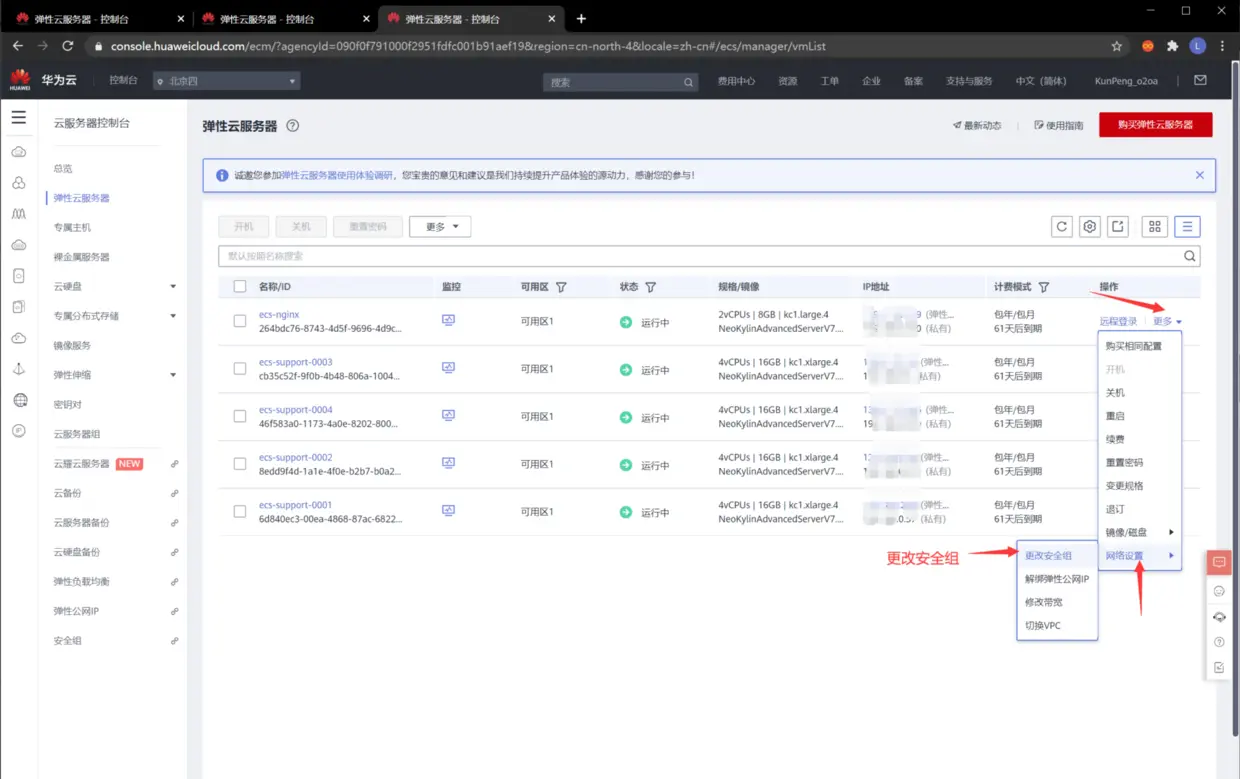Viewport: 1240px width, 779px height.
Task: Open the 北京四 region dropdown
Action: pyautogui.click(x=226, y=81)
